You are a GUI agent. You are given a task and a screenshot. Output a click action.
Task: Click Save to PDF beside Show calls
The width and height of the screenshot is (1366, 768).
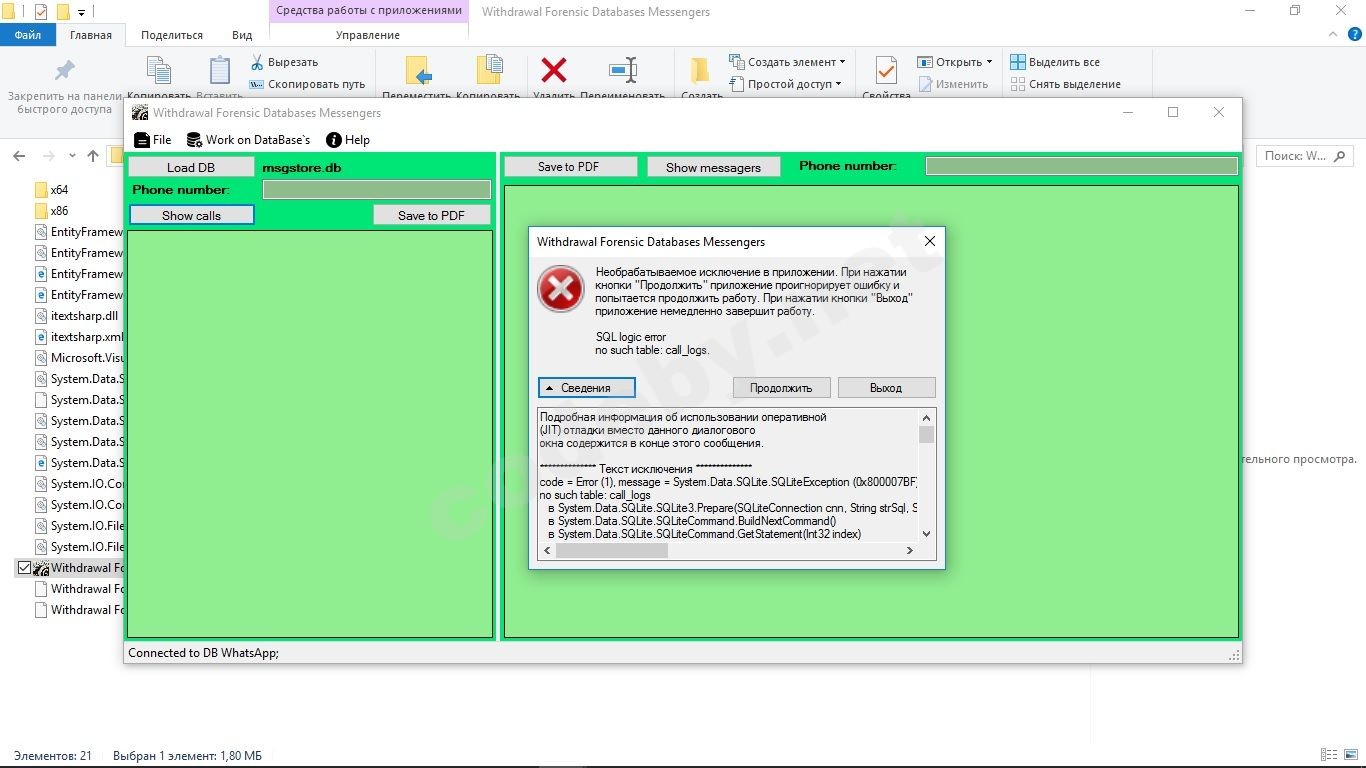[432, 215]
